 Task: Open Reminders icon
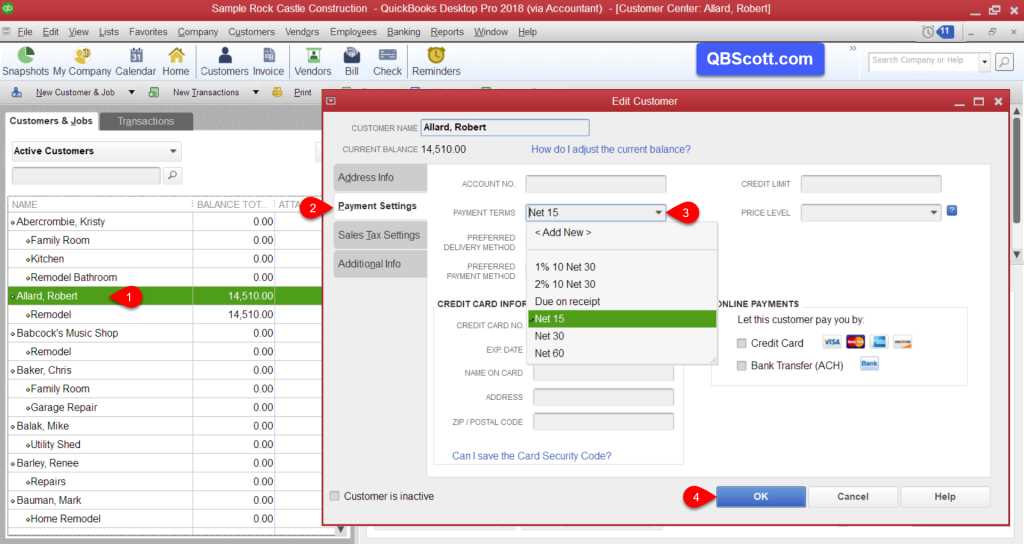click(x=436, y=62)
